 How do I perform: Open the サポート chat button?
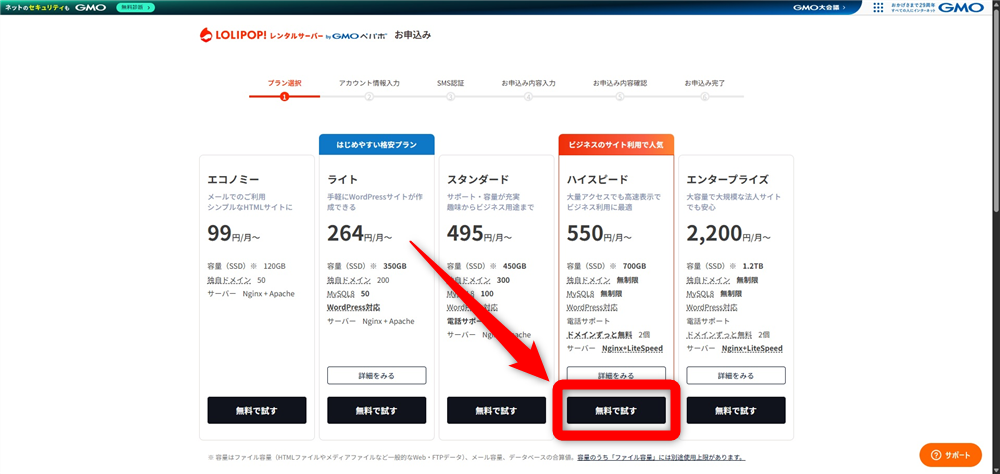point(951,455)
